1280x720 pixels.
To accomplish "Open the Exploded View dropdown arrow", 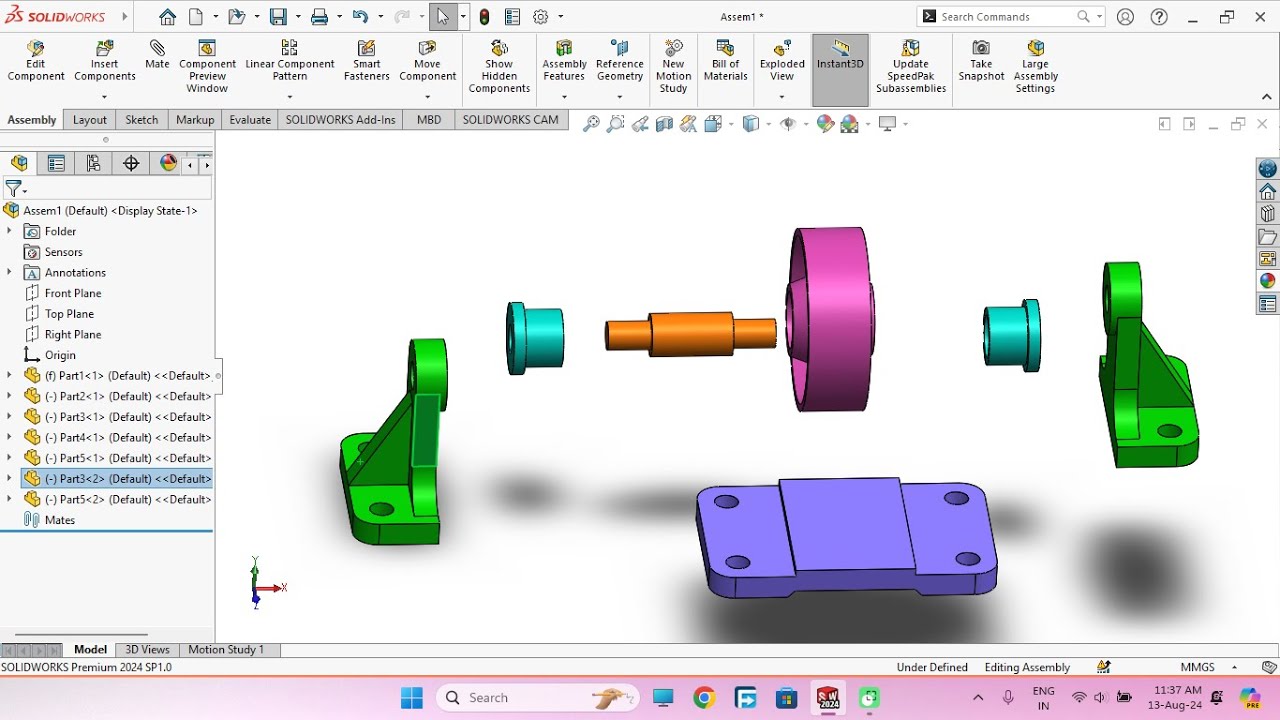I will pos(782,97).
